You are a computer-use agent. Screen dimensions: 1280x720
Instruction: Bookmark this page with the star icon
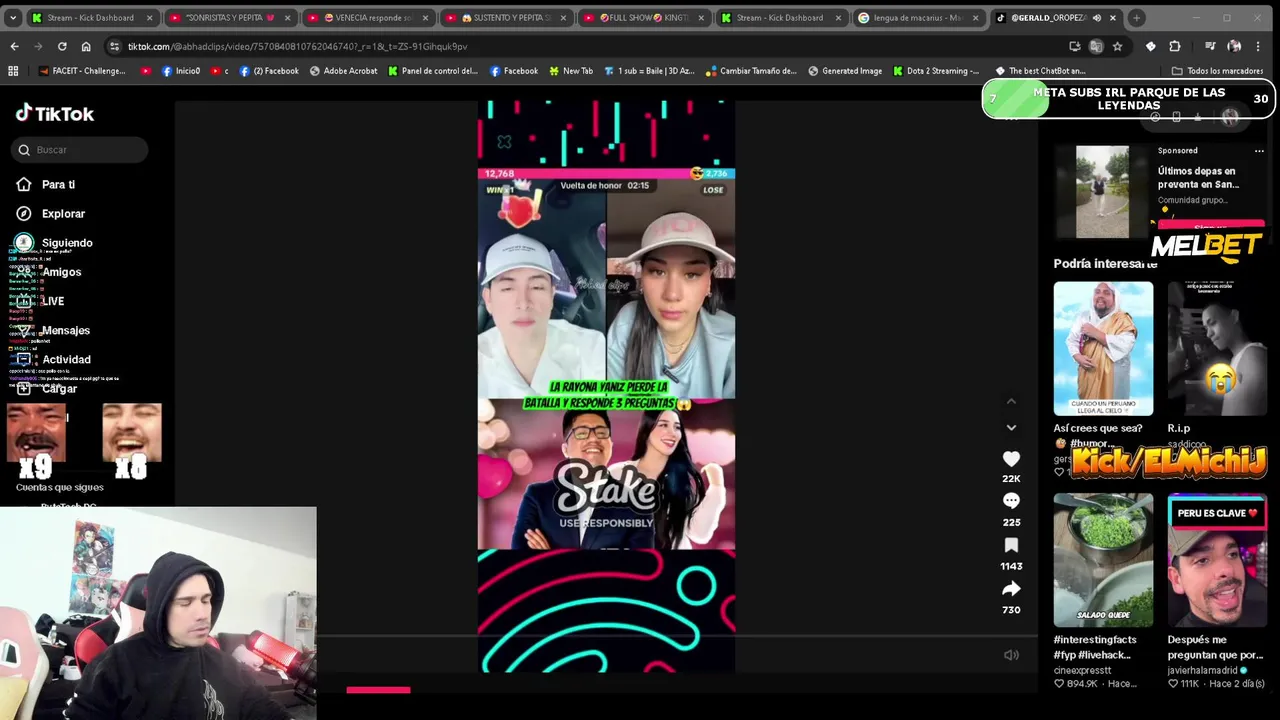click(1117, 46)
